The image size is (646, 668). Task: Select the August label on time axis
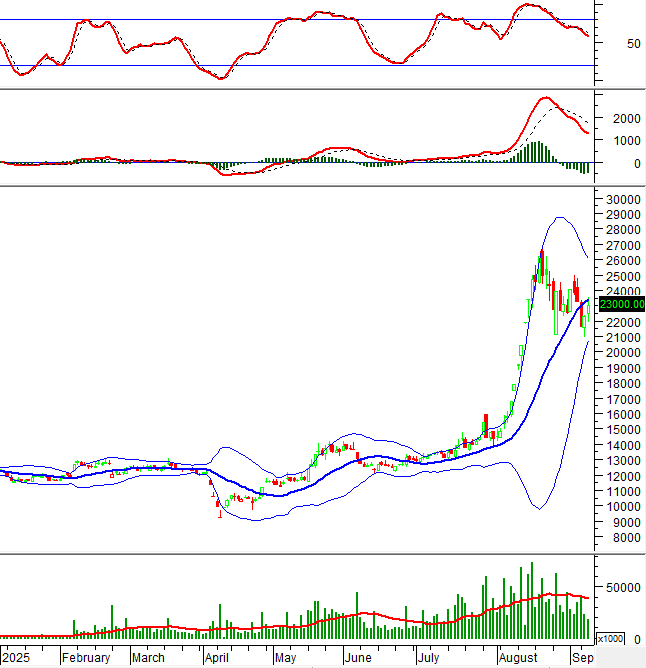519,658
